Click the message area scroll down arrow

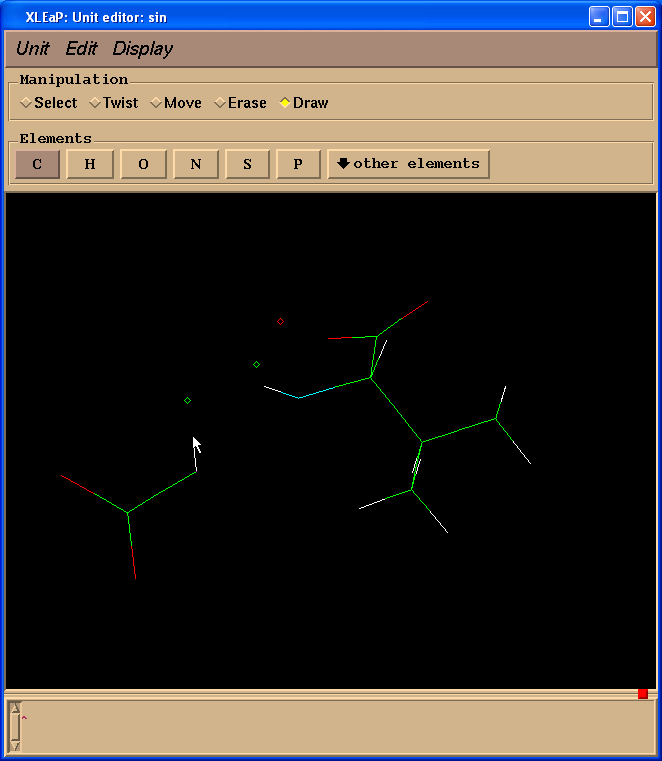[15, 746]
